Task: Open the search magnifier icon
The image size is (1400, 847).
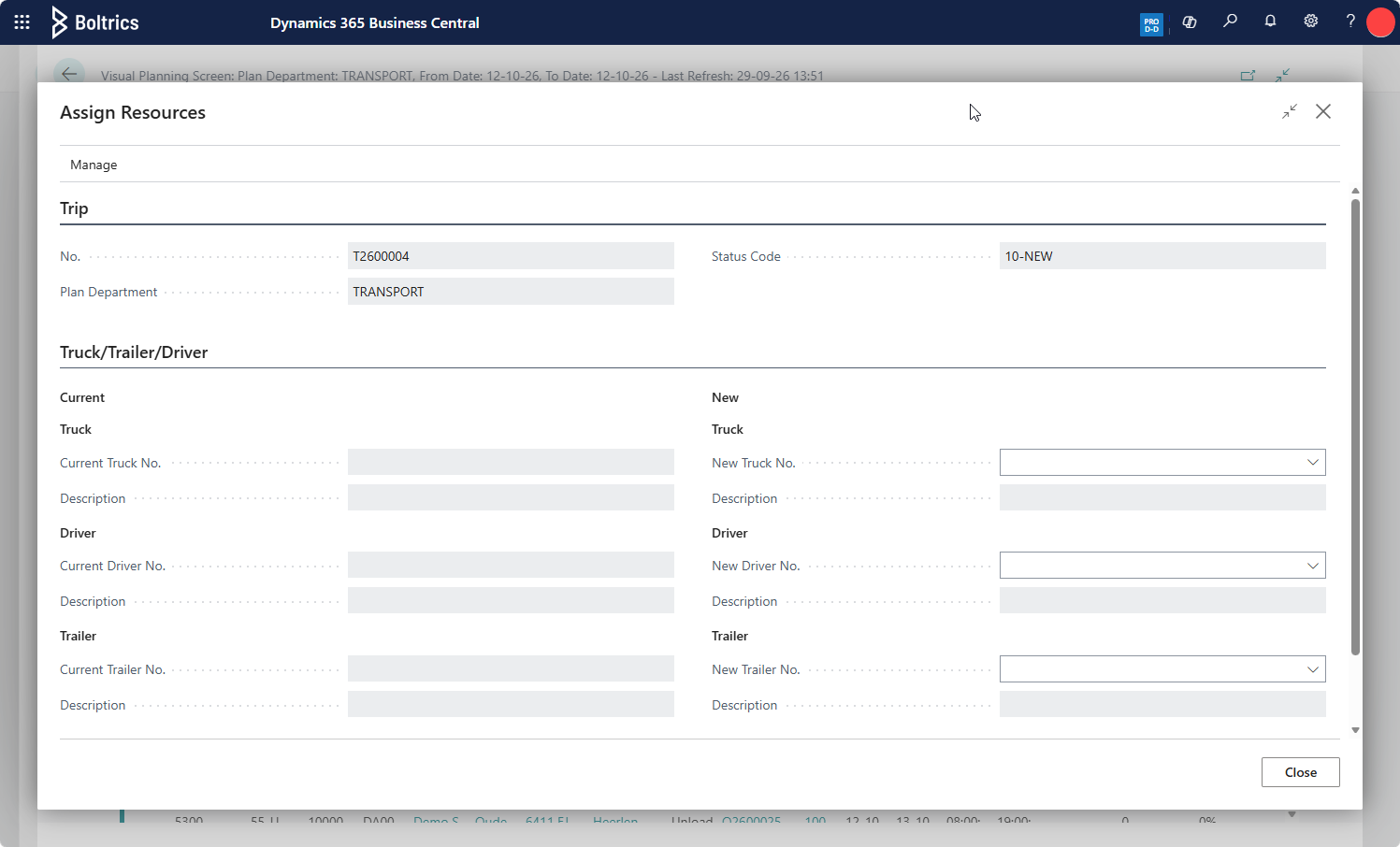Action: pyautogui.click(x=1231, y=21)
